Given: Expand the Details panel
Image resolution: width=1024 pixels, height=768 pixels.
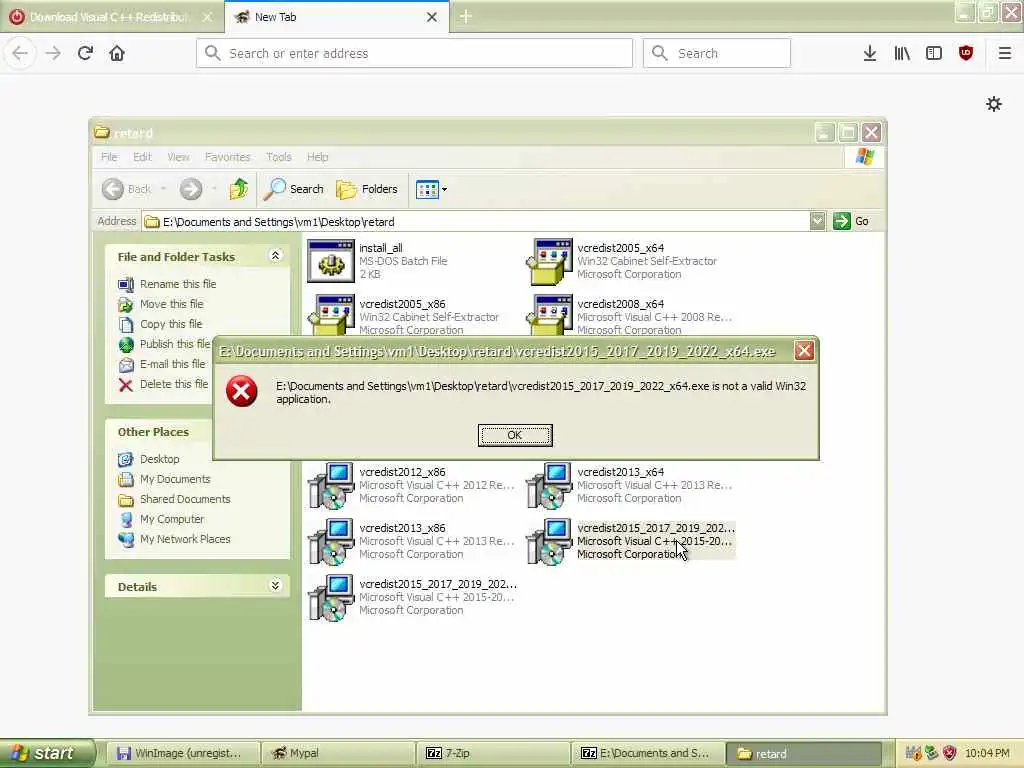Looking at the screenshot, I should point(275,586).
